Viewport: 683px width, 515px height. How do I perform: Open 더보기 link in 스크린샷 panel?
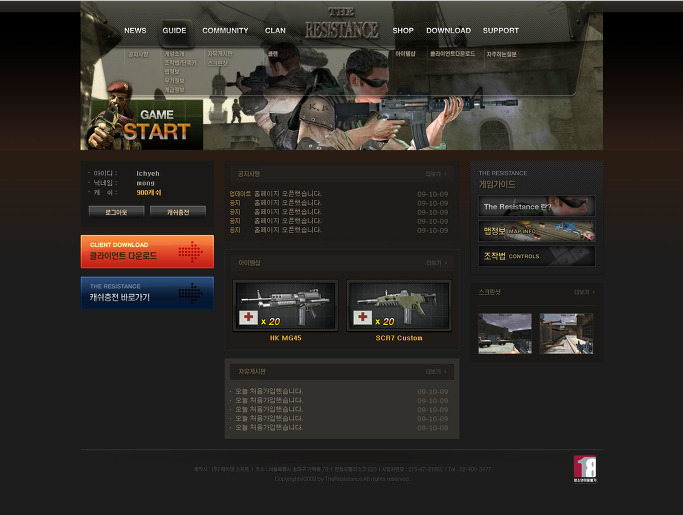point(584,292)
